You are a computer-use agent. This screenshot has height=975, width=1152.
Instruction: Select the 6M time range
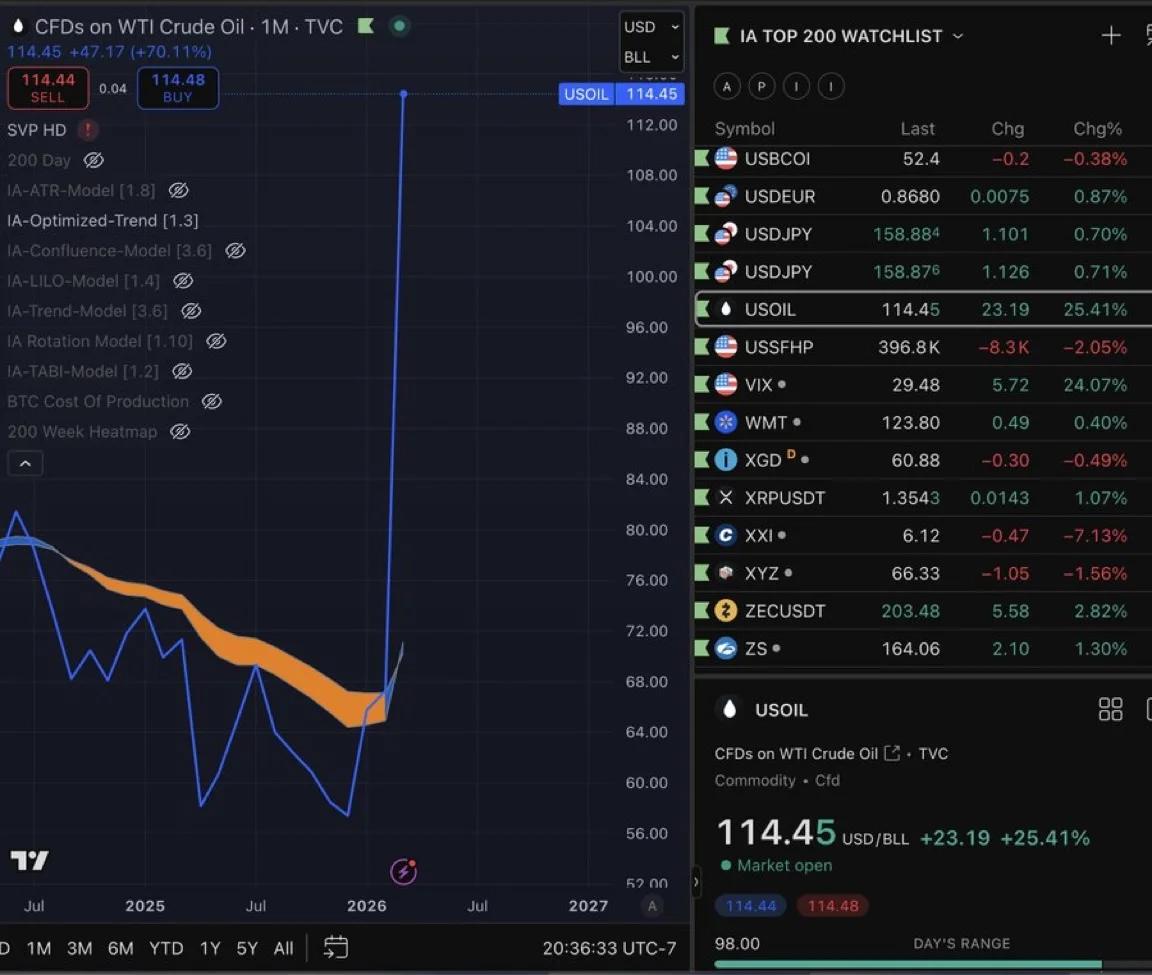coord(120,948)
